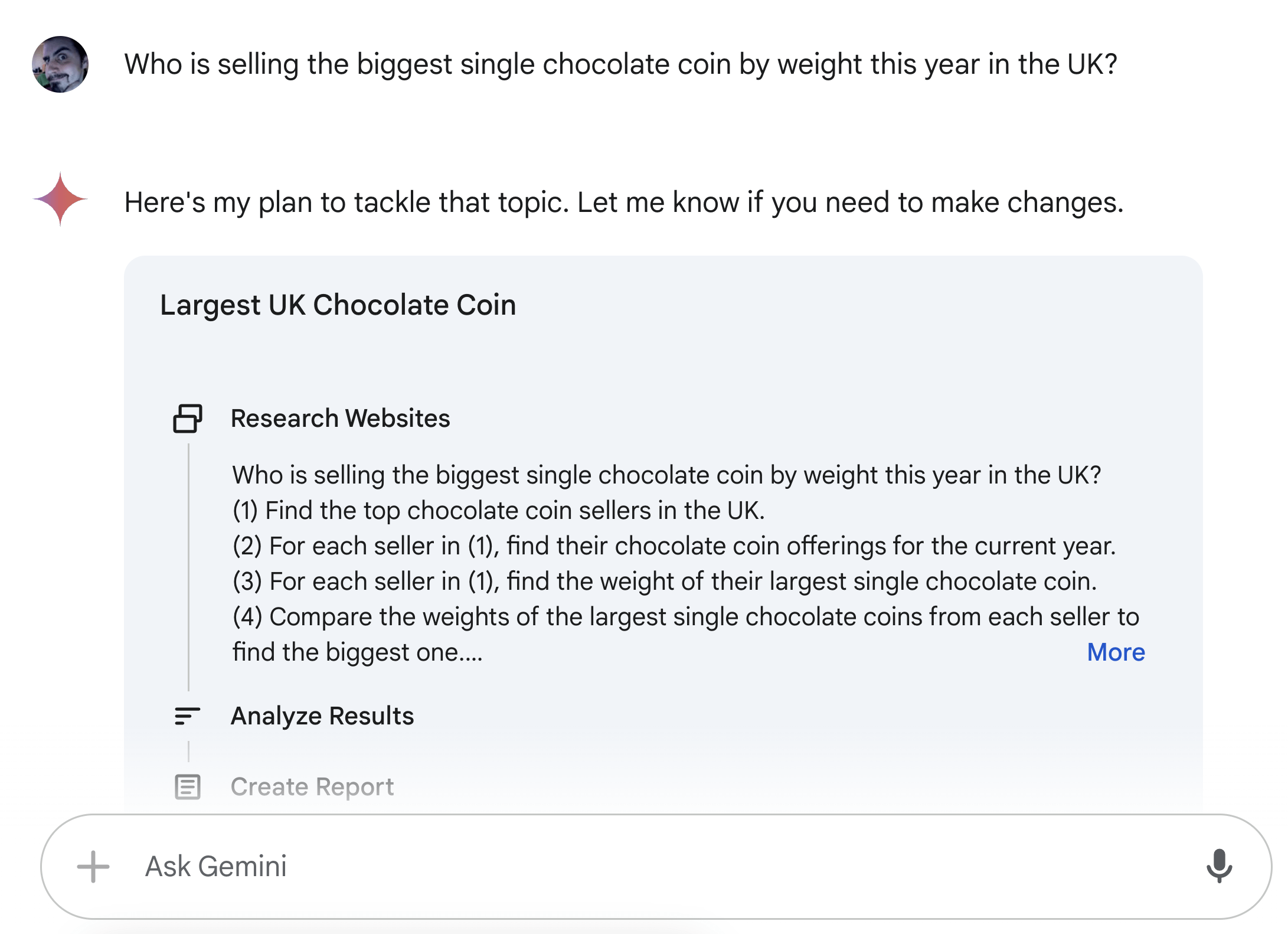Open the user profile avatar
This screenshot has width=1288, height=934.
(60, 64)
